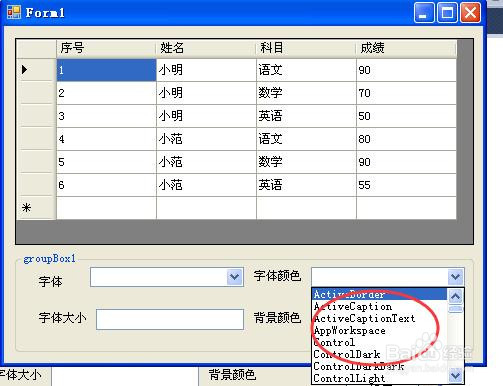Select ActiveCaption in the color list
The image size is (503, 386).
click(380, 306)
